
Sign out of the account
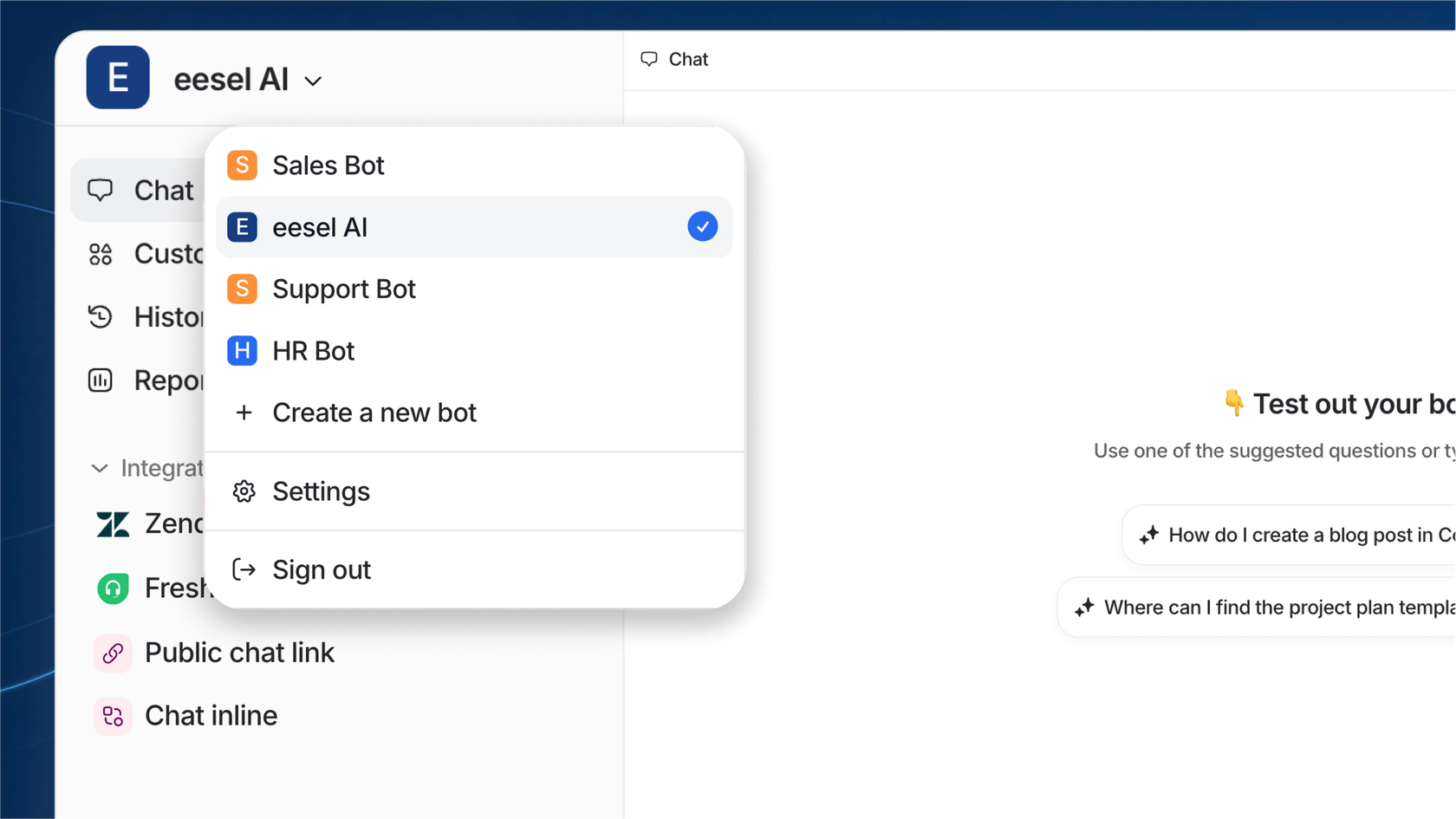pos(322,569)
